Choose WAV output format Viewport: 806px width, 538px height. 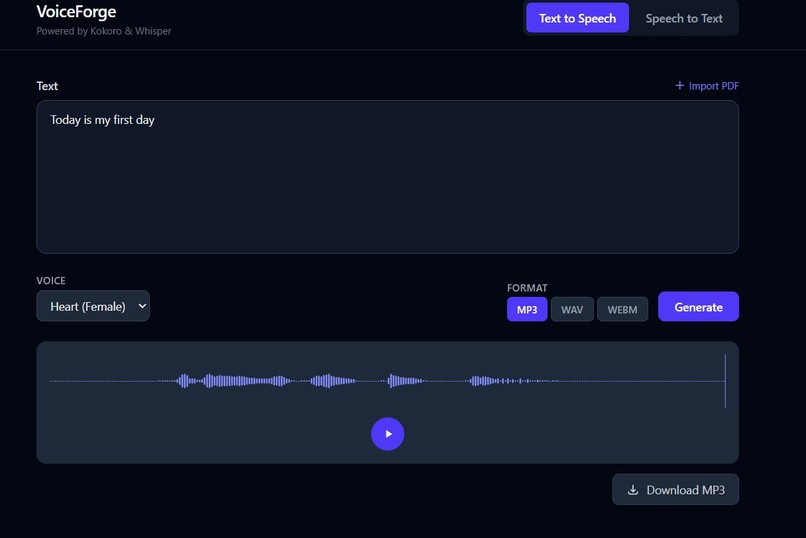coord(572,309)
